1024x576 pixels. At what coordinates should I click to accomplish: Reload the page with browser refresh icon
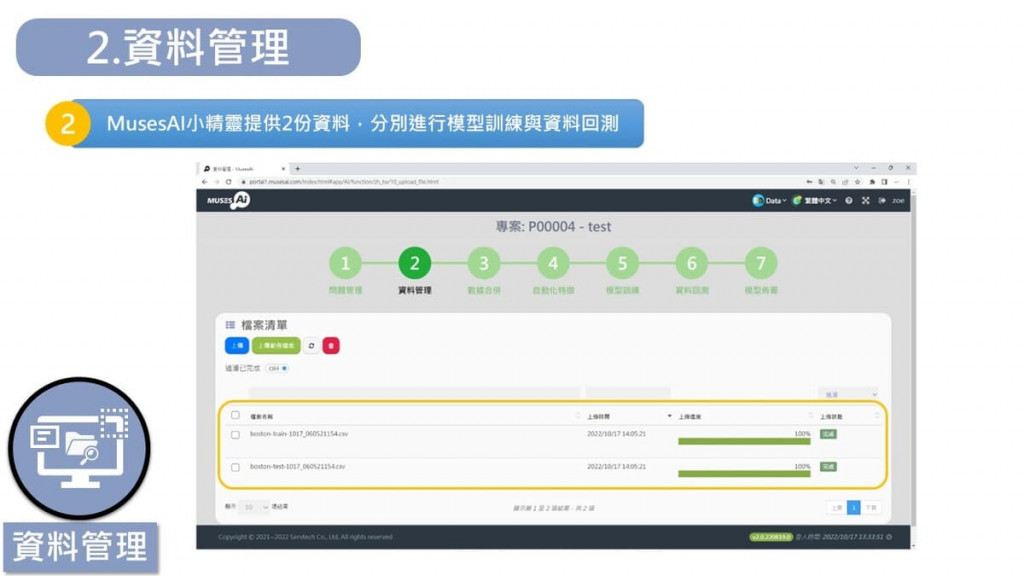tap(229, 182)
